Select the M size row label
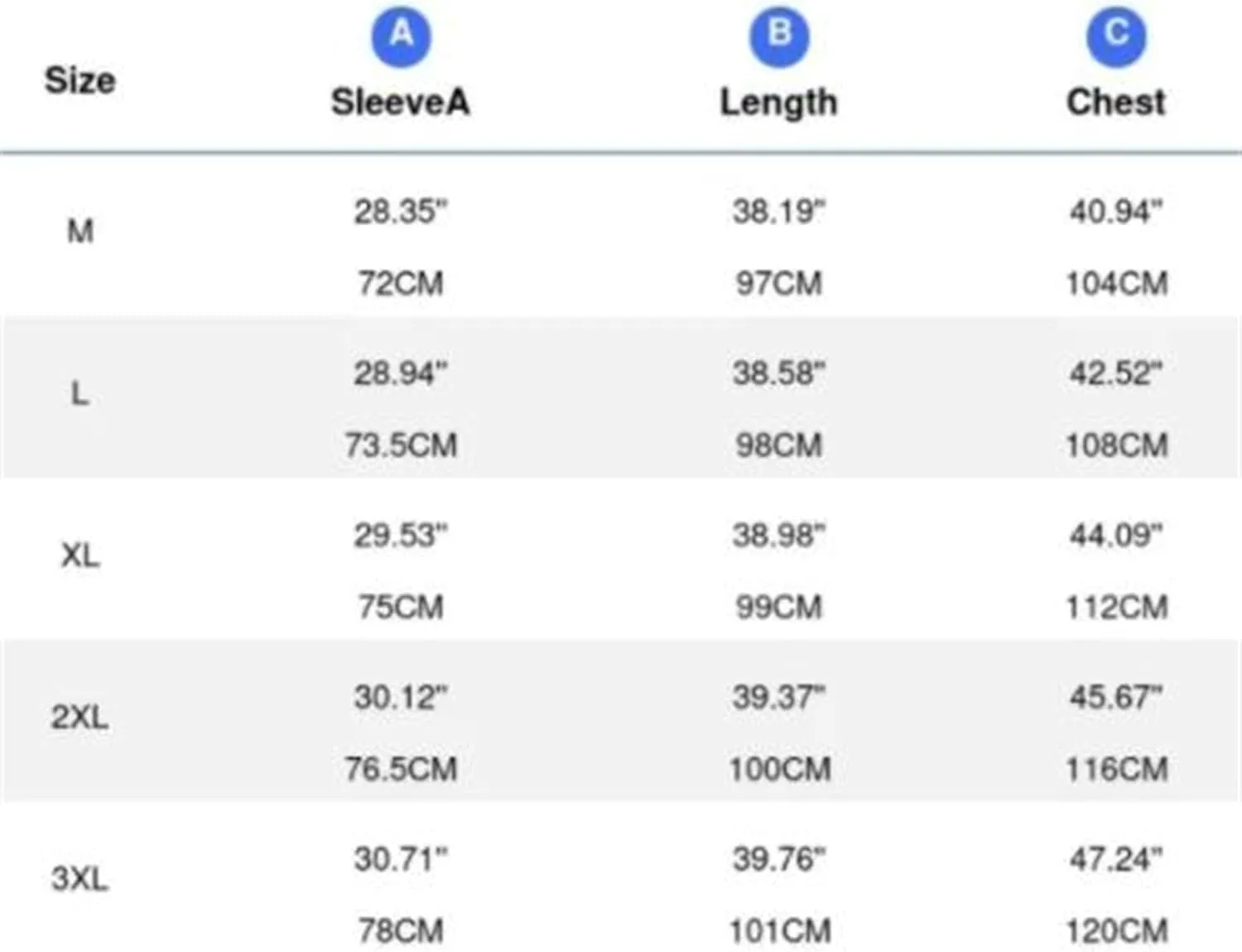The height and width of the screenshot is (952, 1242). tap(80, 232)
